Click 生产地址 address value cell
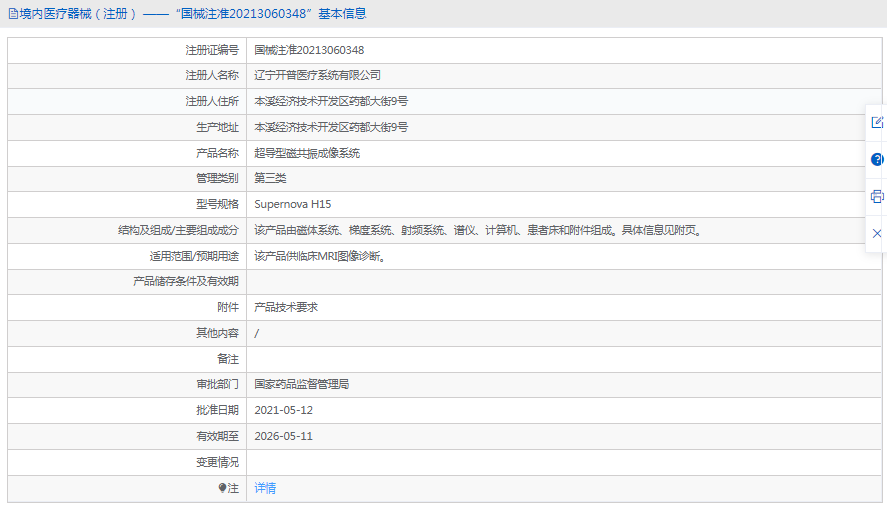Viewport: 887px width, 508px height. pyautogui.click(x=564, y=127)
